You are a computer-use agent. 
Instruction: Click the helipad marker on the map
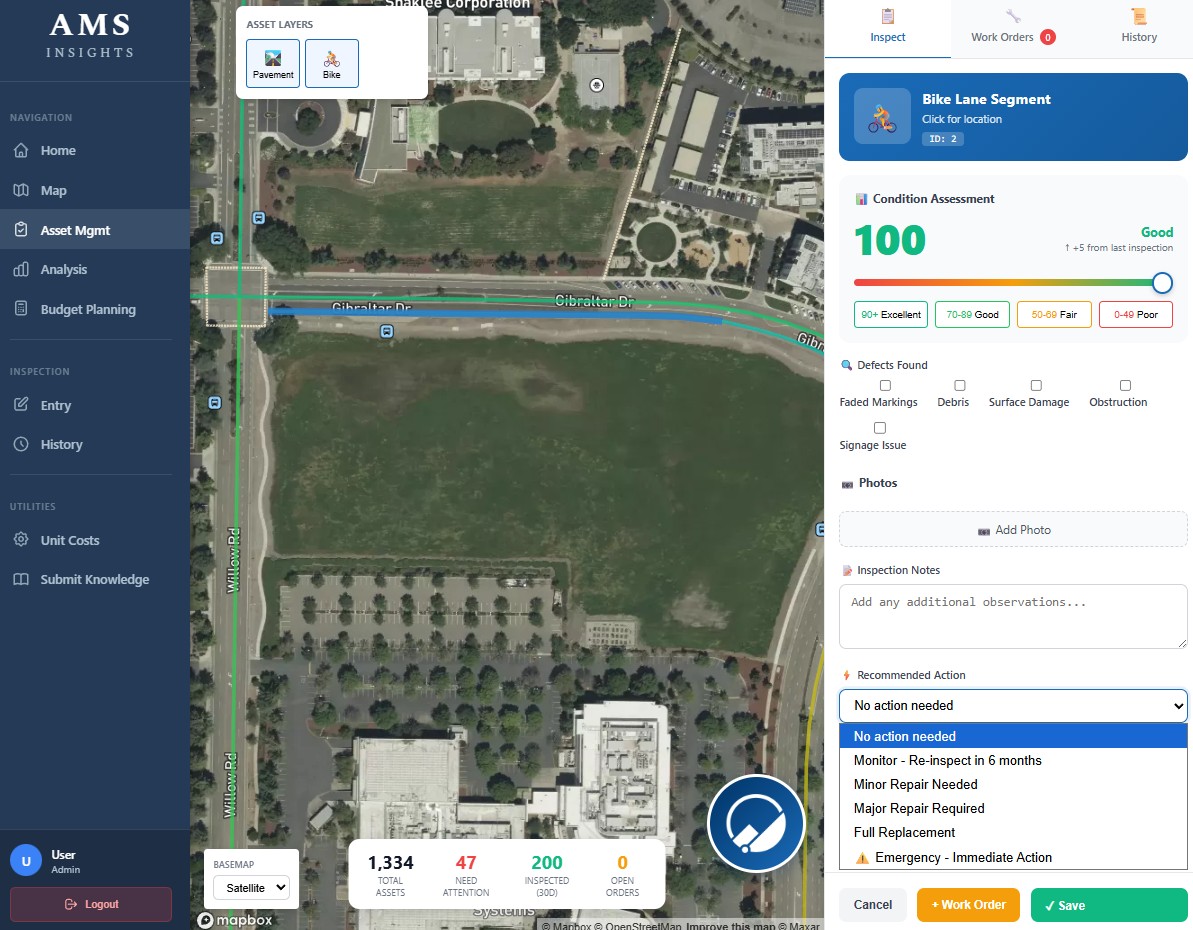click(597, 85)
